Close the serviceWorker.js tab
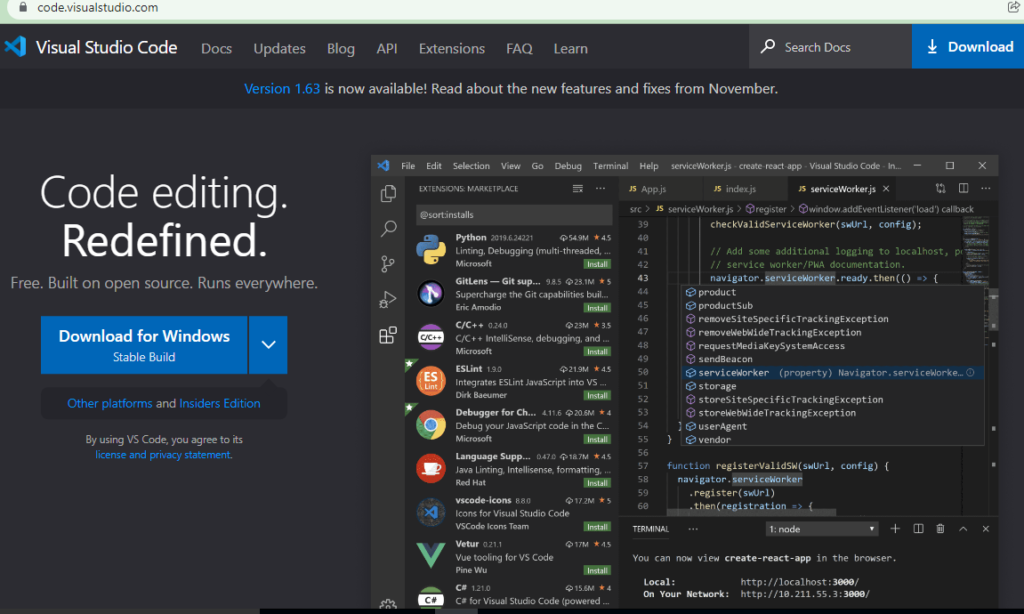 pos(886,189)
